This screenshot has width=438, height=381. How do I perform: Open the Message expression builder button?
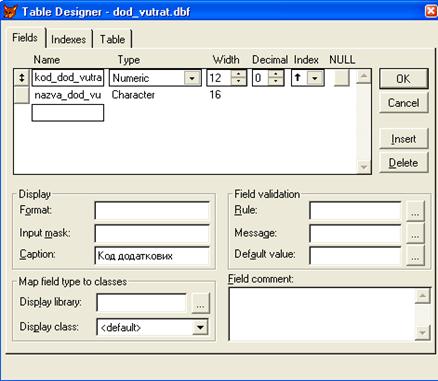coord(415,233)
